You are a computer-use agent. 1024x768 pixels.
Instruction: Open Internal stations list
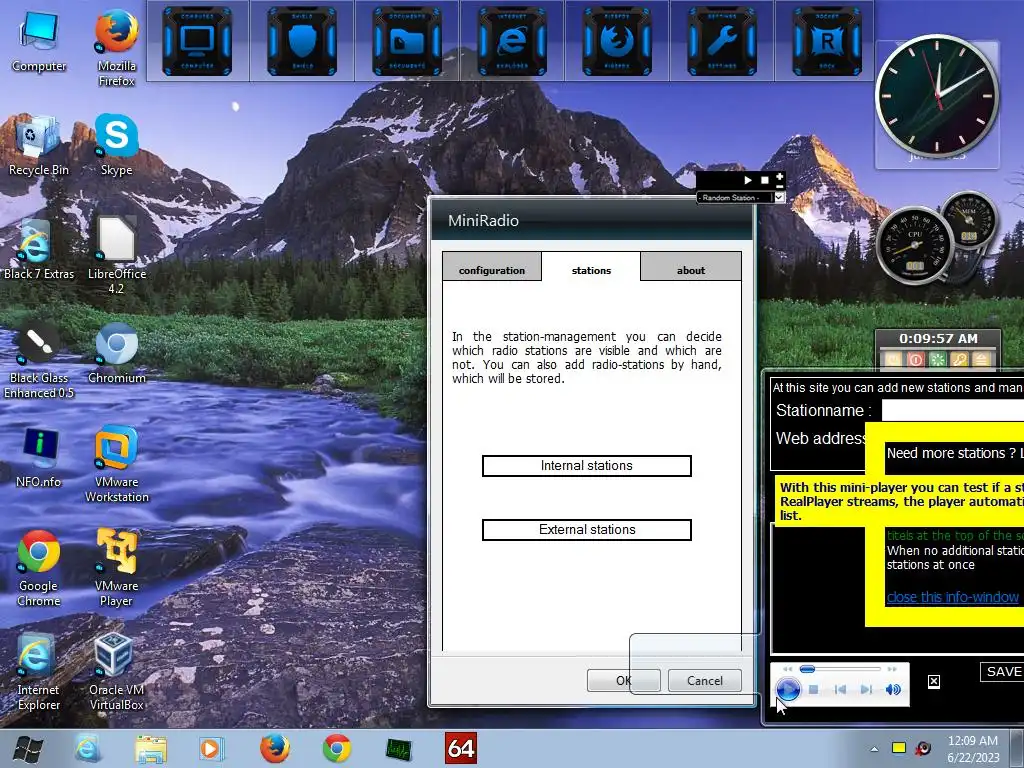(x=586, y=466)
